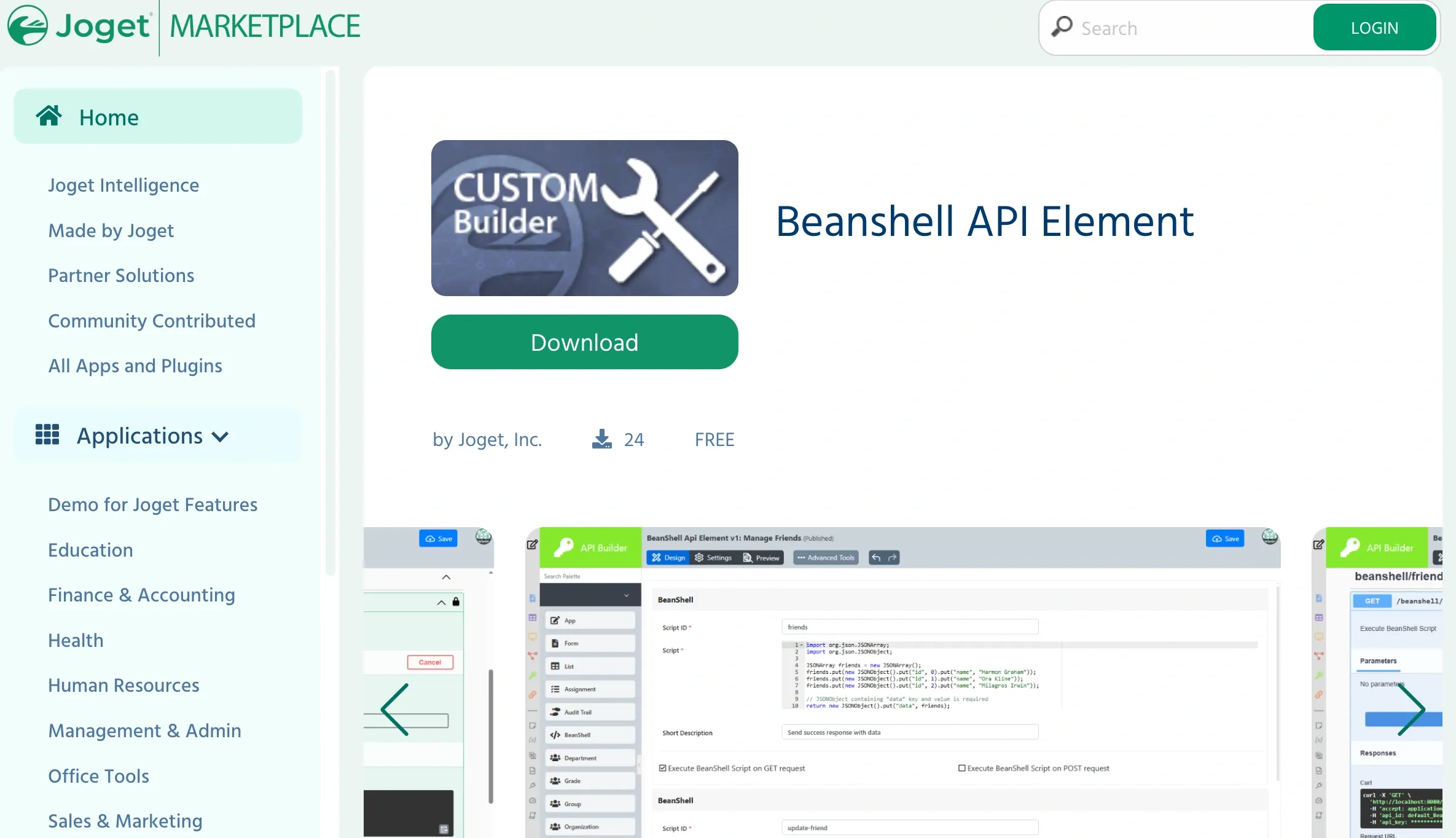Viewport: 1456px width, 838px height.
Task: Select the Finance & Accounting category
Action: (x=142, y=595)
